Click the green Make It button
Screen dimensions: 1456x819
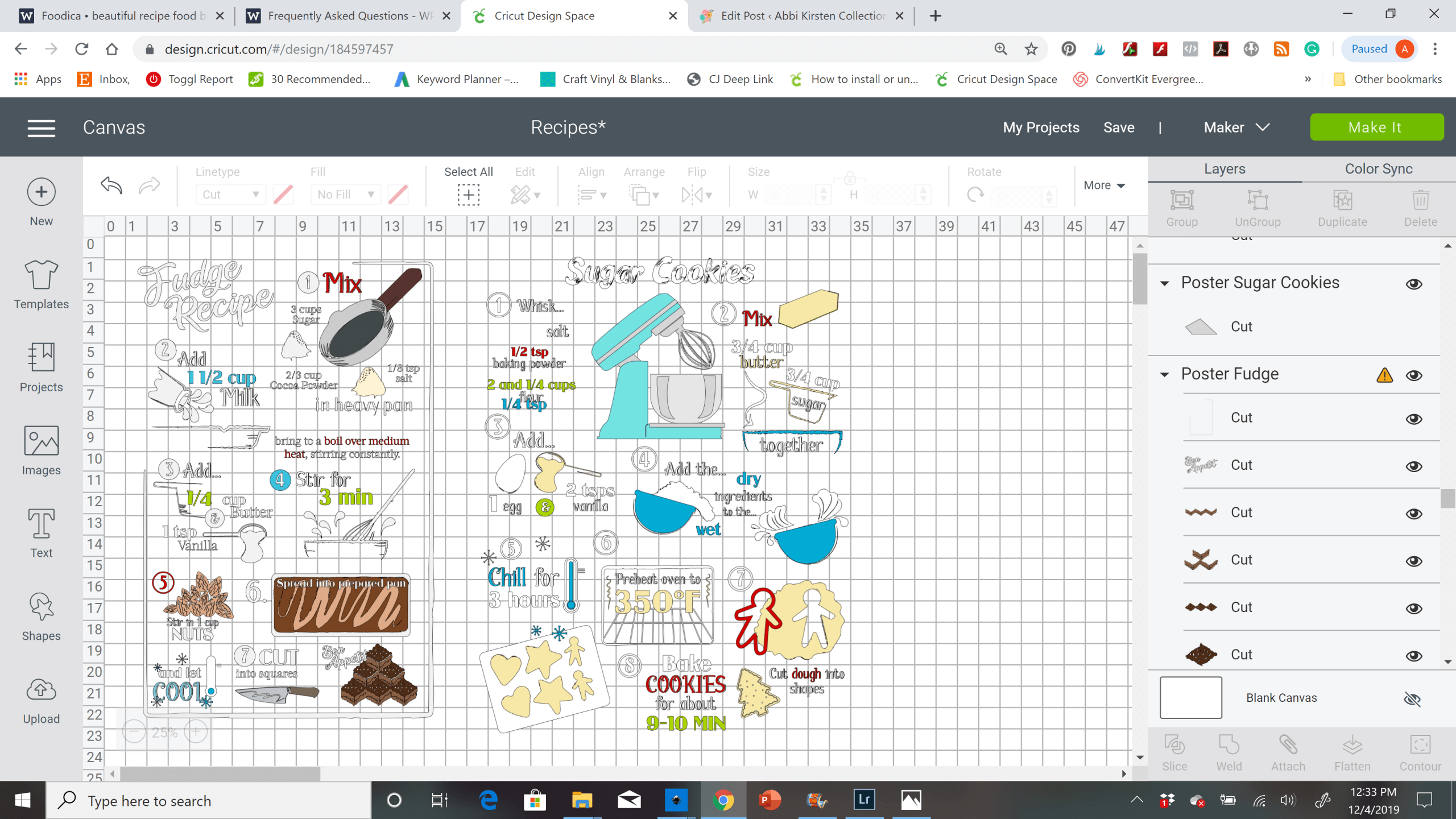[x=1376, y=127]
